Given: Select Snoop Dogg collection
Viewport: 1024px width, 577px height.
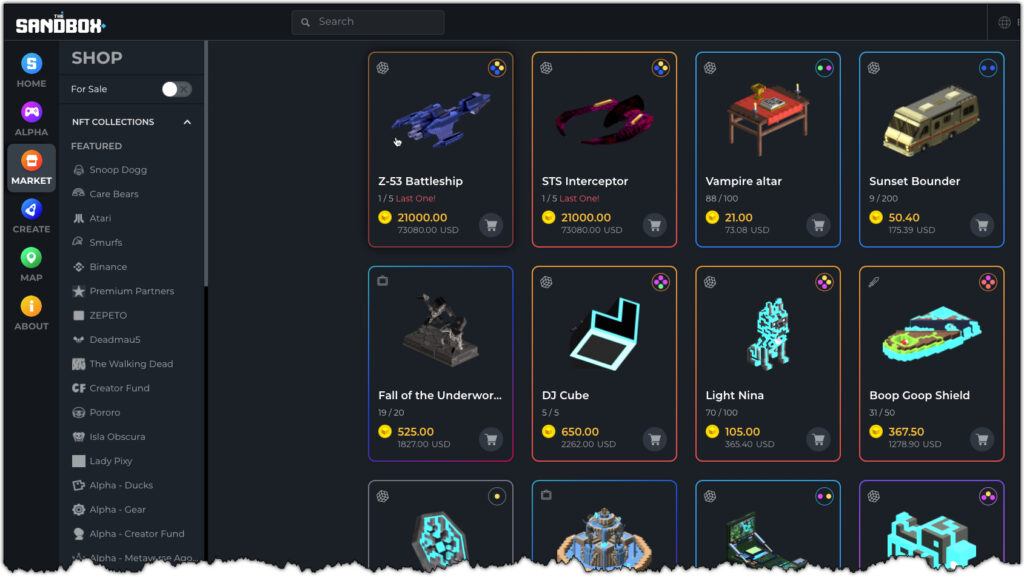Looking at the screenshot, I should [118, 170].
